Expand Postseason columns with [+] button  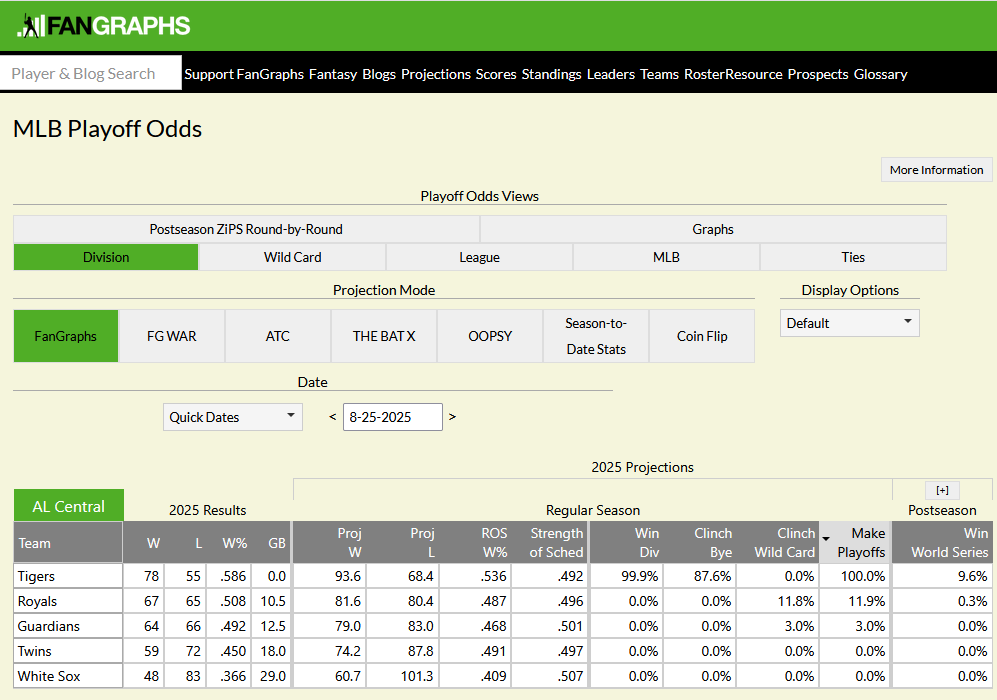[942, 490]
